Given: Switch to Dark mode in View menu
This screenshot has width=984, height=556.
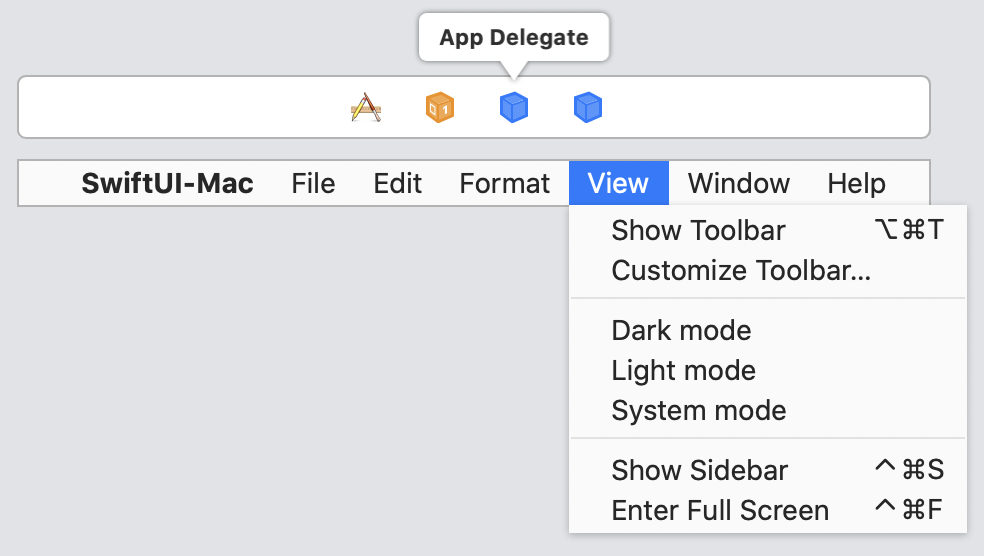Looking at the screenshot, I should tap(681, 331).
